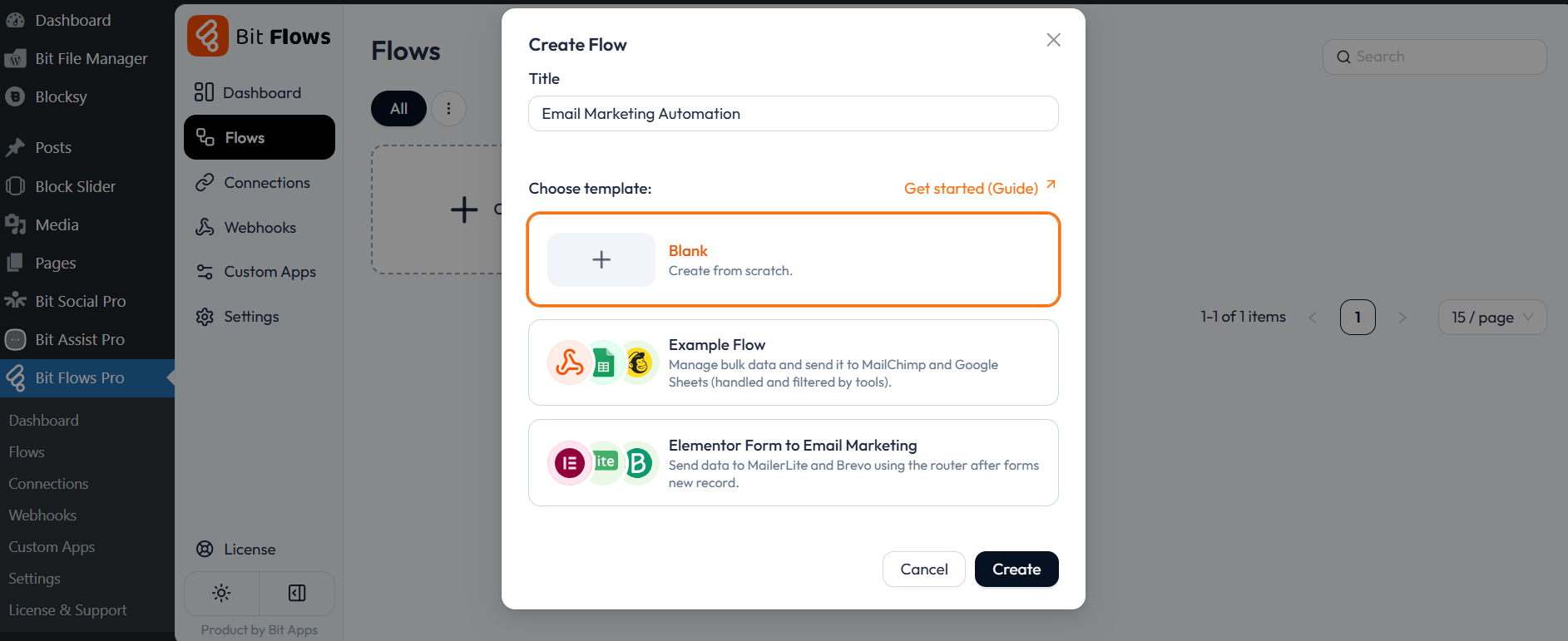
Task: Collapse sidebar using panel icon
Action: coord(297,593)
